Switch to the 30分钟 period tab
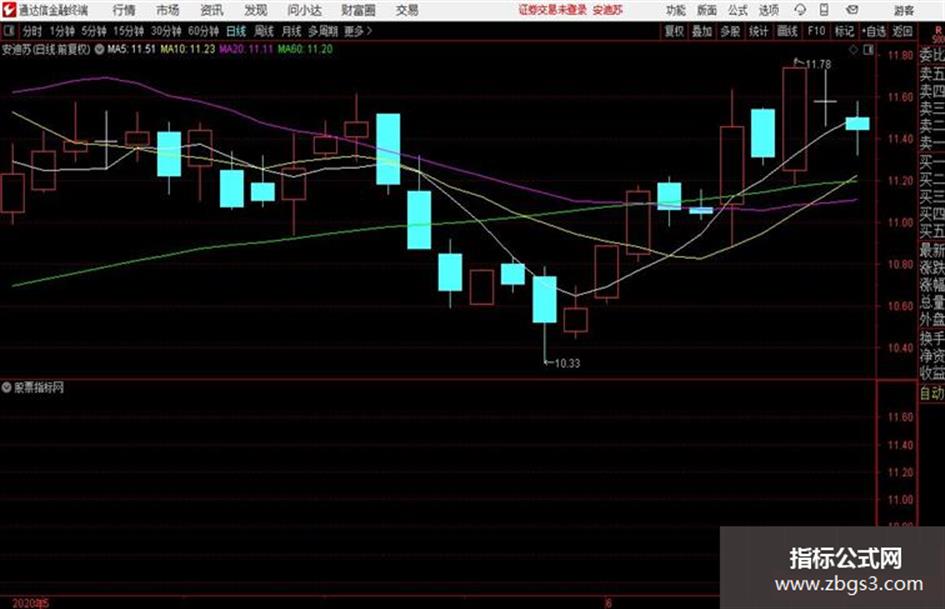Viewport: 945px width, 609px height. [x=166, y=31]
